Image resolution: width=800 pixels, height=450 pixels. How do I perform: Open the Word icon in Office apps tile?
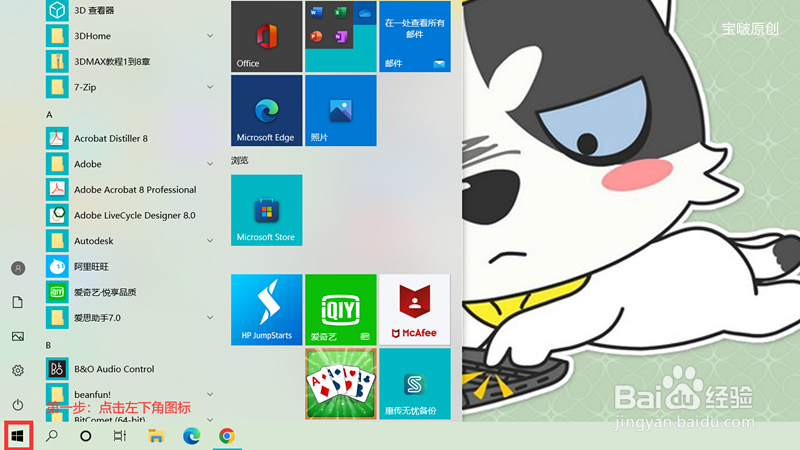pyautogui.click(x=316, y=13)
